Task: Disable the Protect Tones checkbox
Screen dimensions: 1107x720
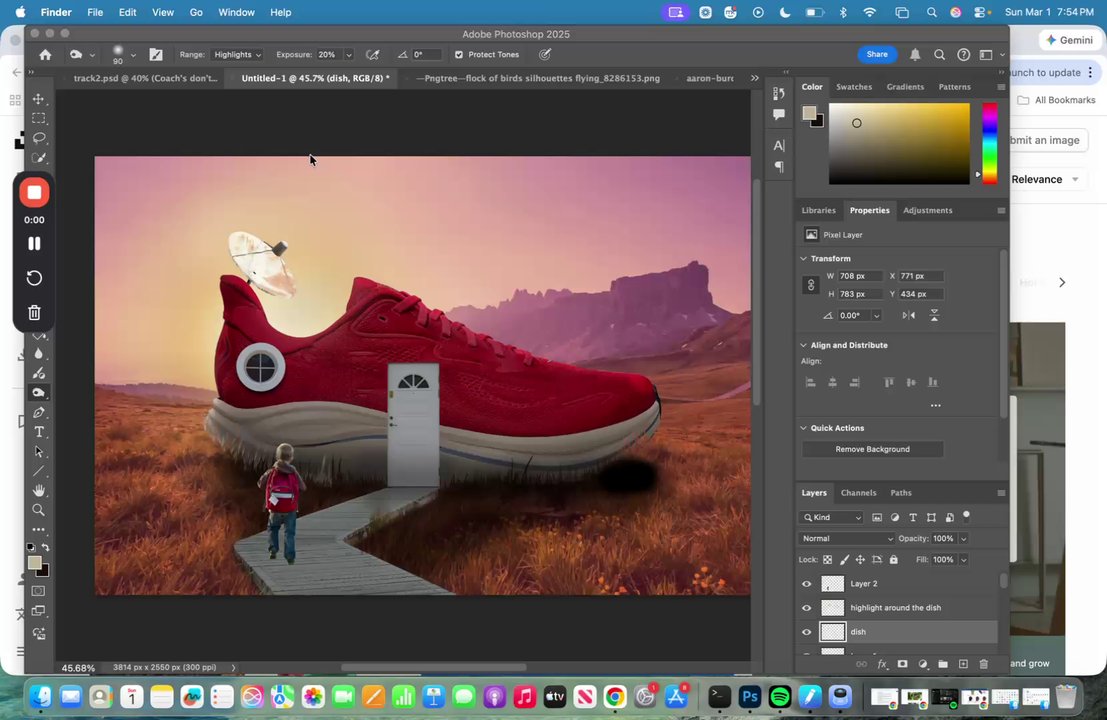Action: coord(459,55)
